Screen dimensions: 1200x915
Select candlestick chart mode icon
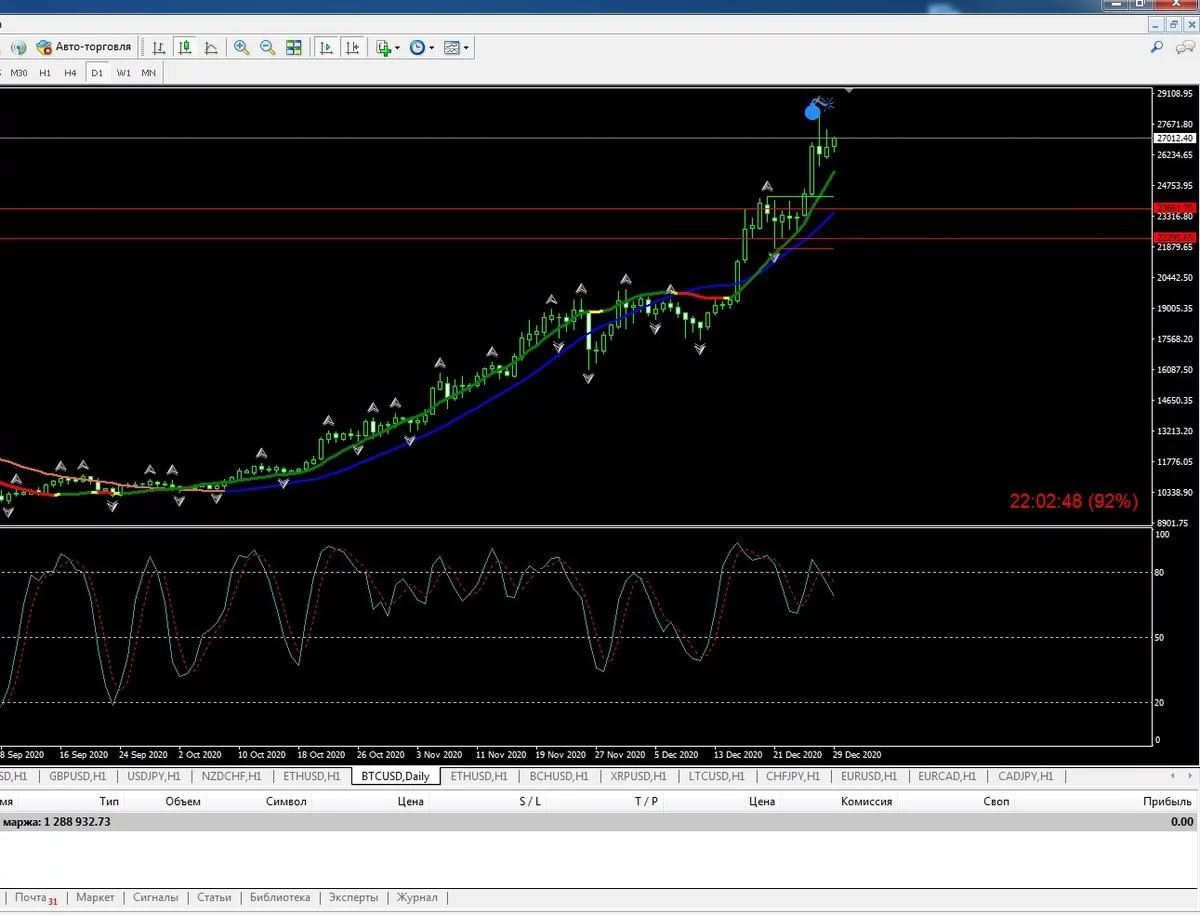(185, 47)
